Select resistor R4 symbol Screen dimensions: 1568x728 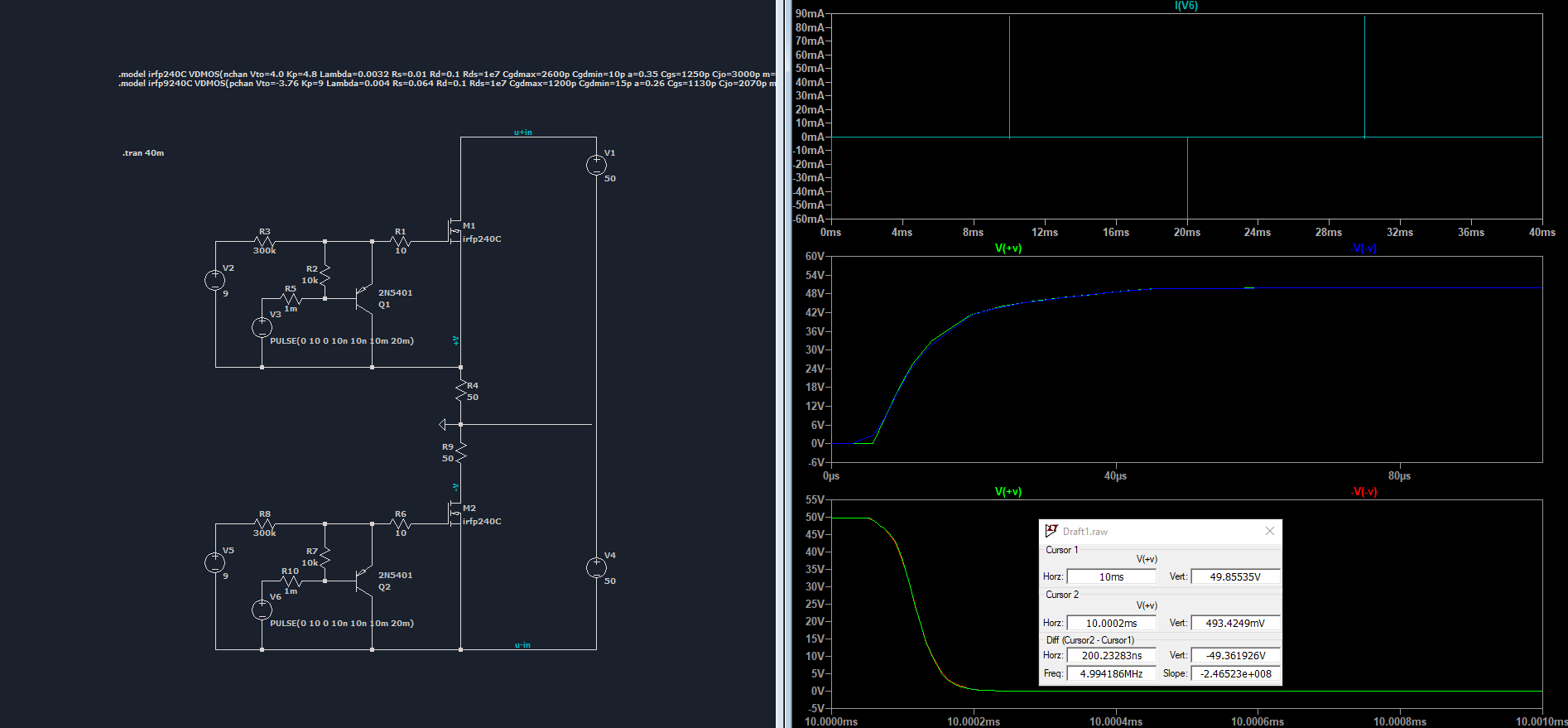[x=461, y=391]
